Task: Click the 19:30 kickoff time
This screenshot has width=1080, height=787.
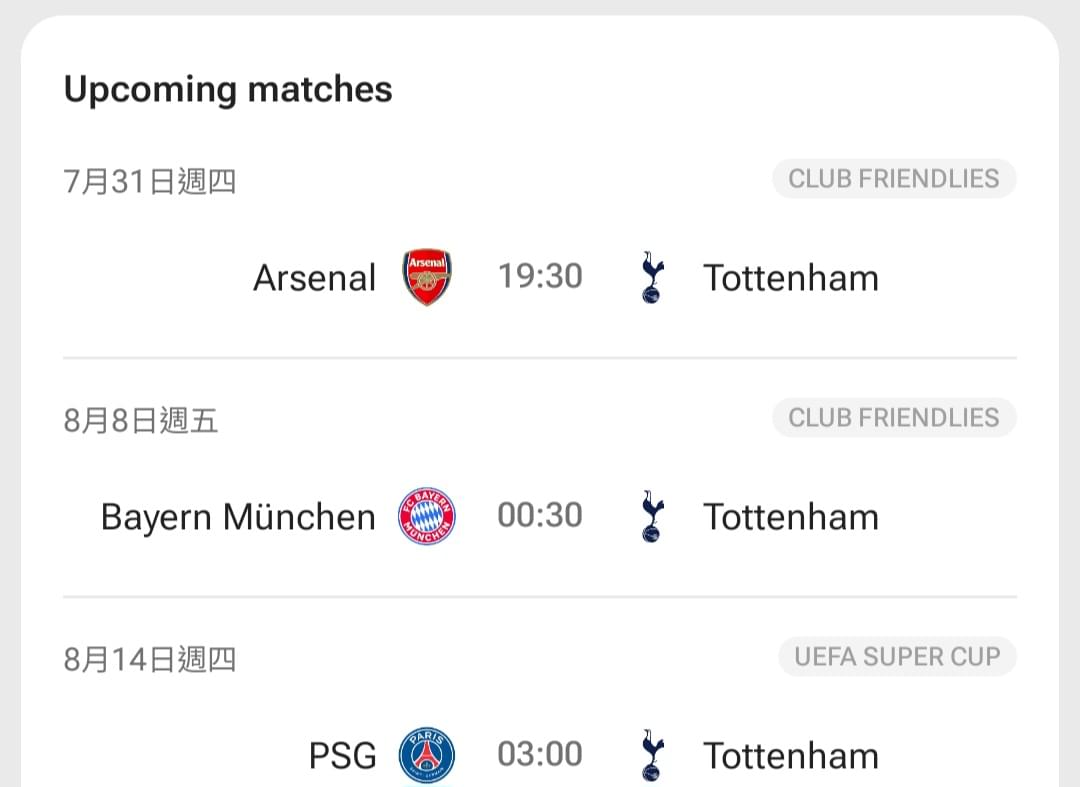Action: (x=540, y=277)
